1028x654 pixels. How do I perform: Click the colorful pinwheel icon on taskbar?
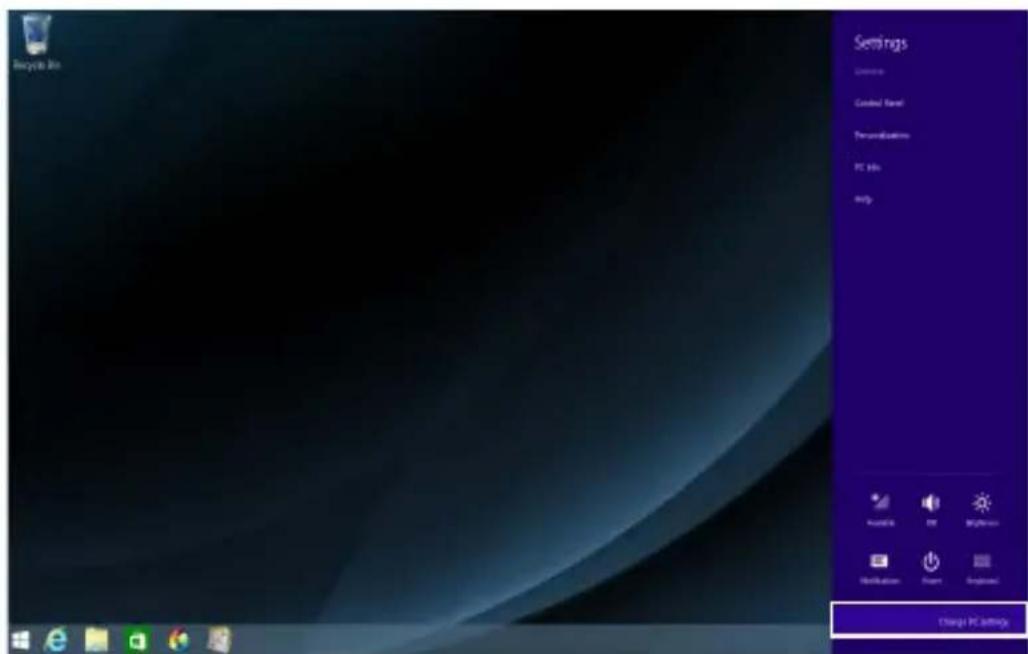click(x=178, y=640)
